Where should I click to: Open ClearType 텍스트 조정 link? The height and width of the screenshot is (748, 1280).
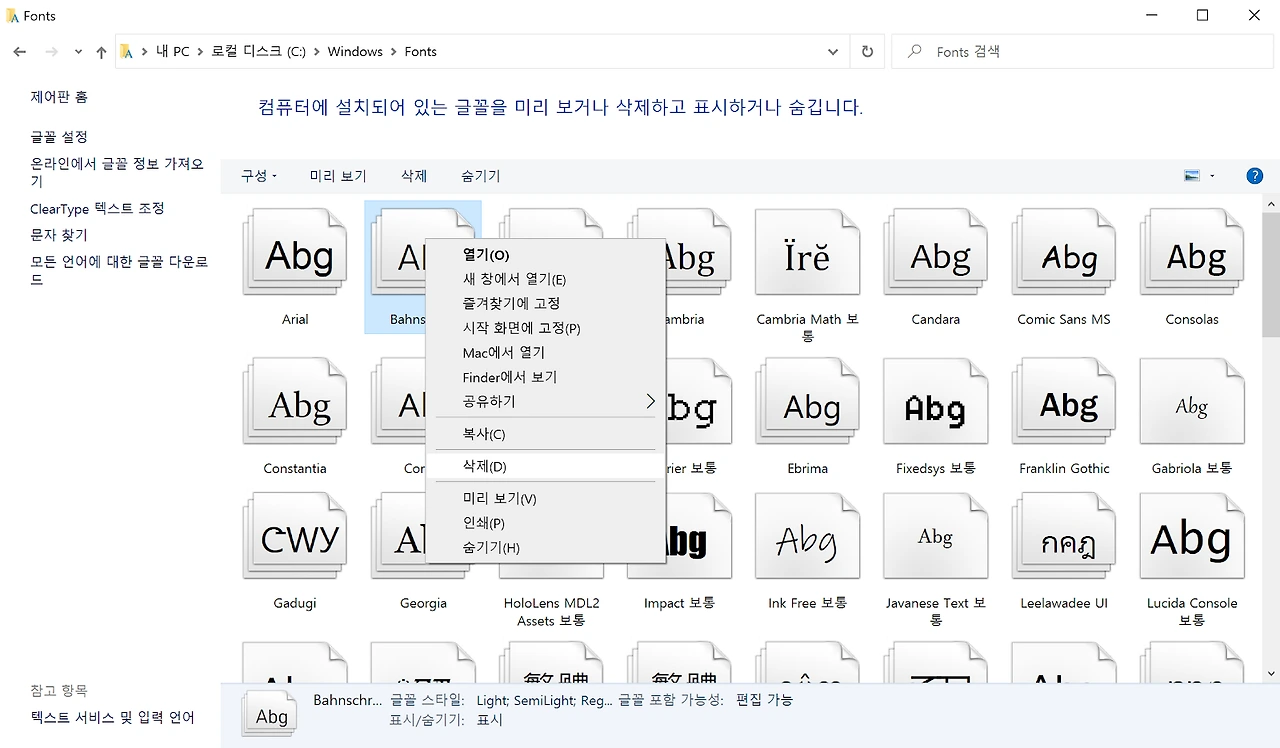(x=97, y=209)
